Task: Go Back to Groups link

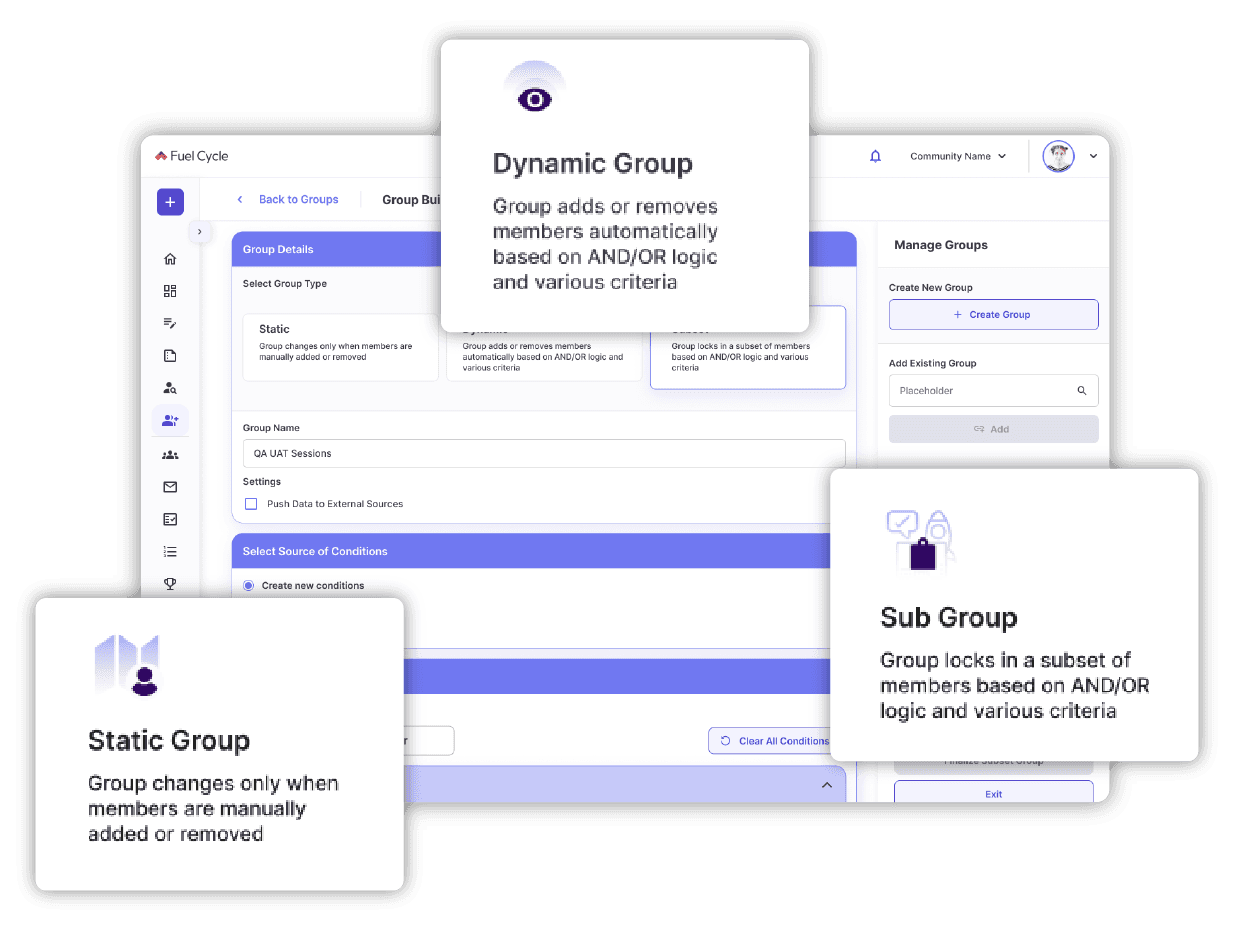Action: tap(297, 200)
